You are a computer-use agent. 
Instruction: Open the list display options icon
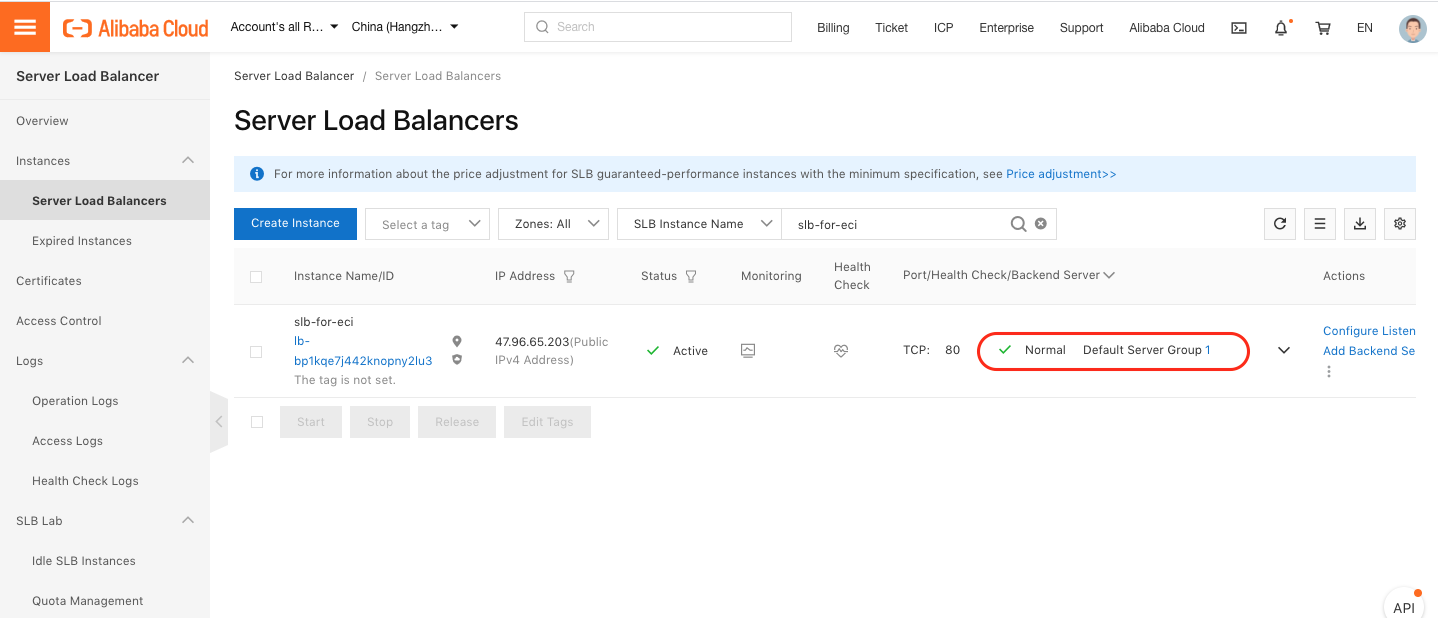pos(1320,224)
